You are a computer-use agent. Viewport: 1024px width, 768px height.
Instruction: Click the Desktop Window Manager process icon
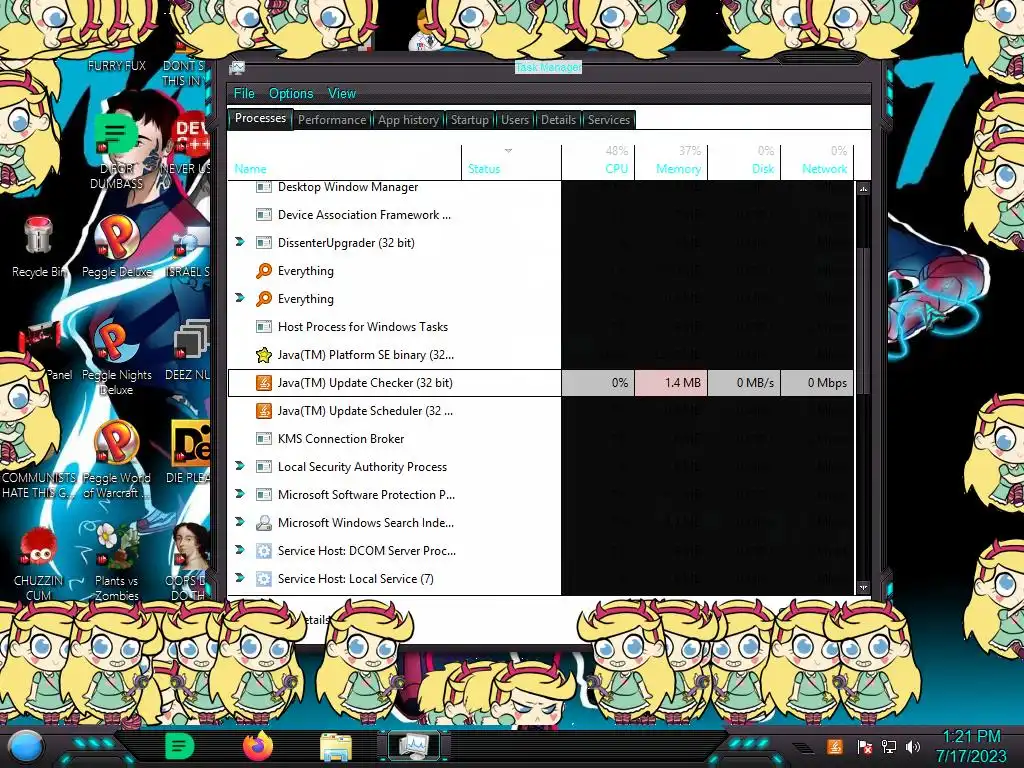pos(263,187)
